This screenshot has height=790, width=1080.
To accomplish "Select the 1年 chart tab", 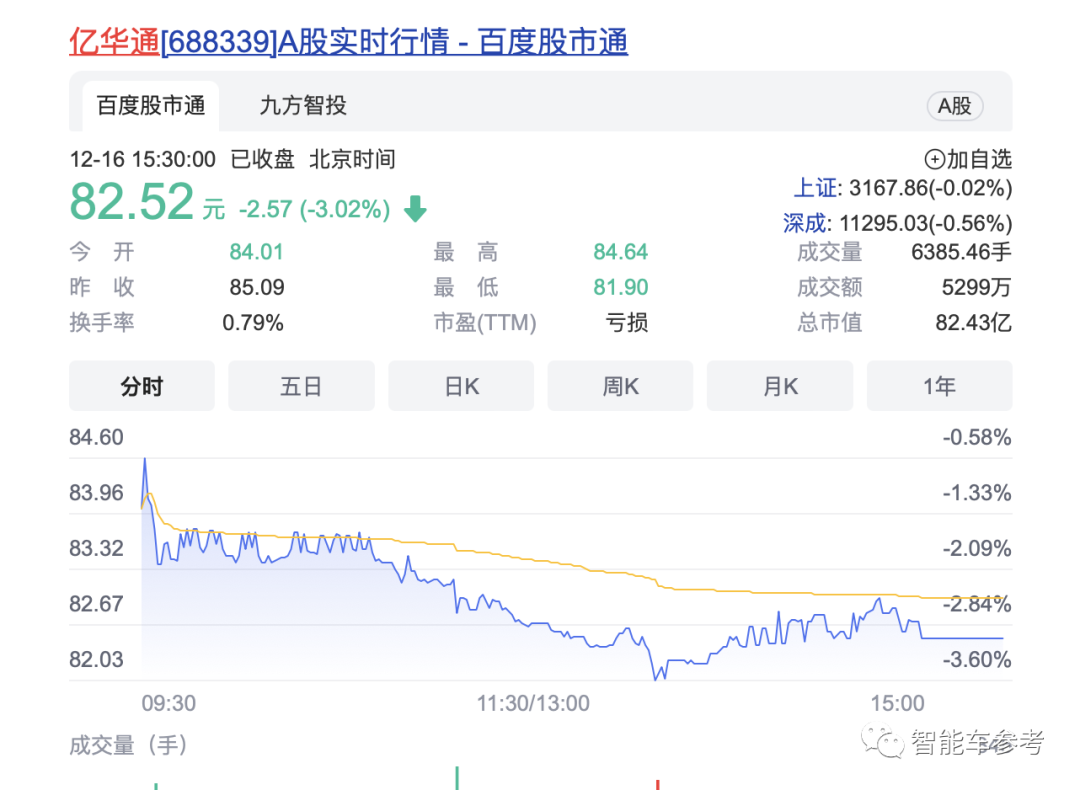I will [x=939, y=386].
